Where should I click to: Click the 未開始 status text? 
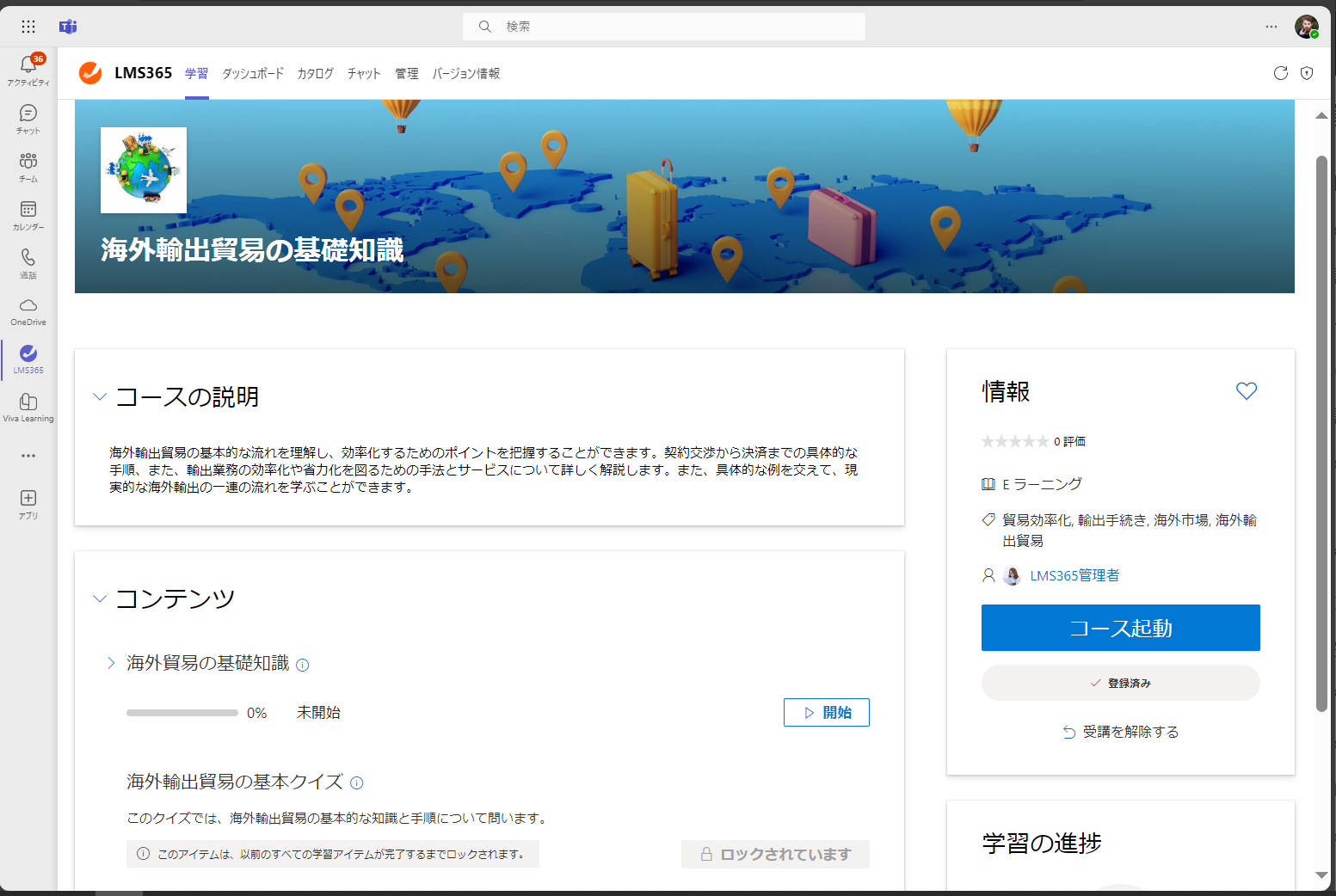click(318, 713)
